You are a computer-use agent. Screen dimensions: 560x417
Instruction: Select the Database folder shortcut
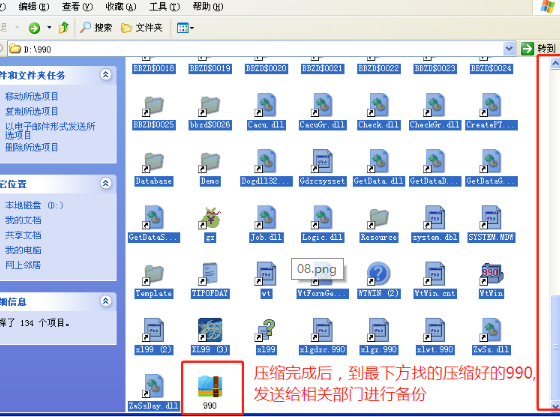pyautogui.click(x=154, y=162)
